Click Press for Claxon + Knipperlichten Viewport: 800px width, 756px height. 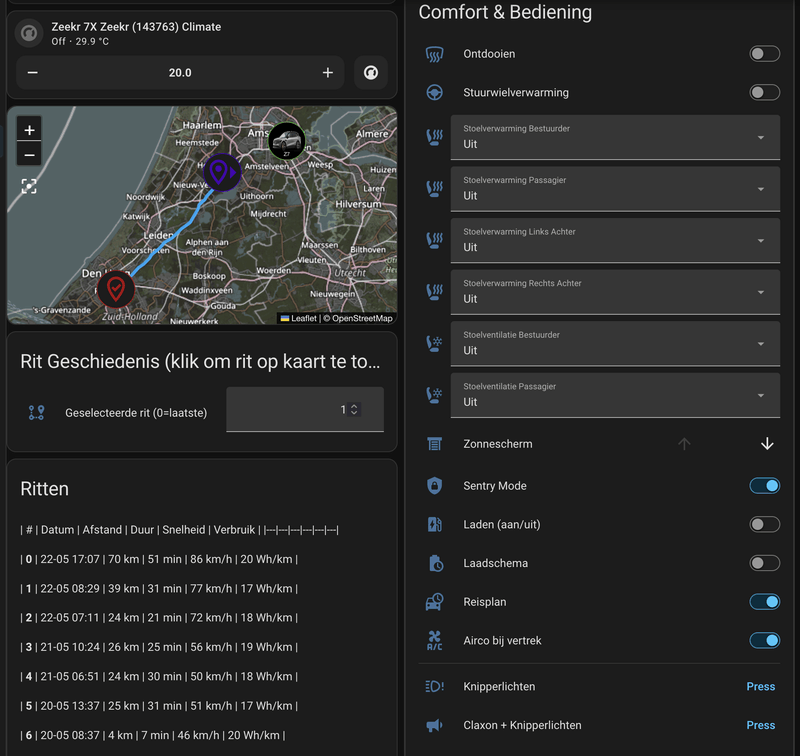click(x=761, y=725)
